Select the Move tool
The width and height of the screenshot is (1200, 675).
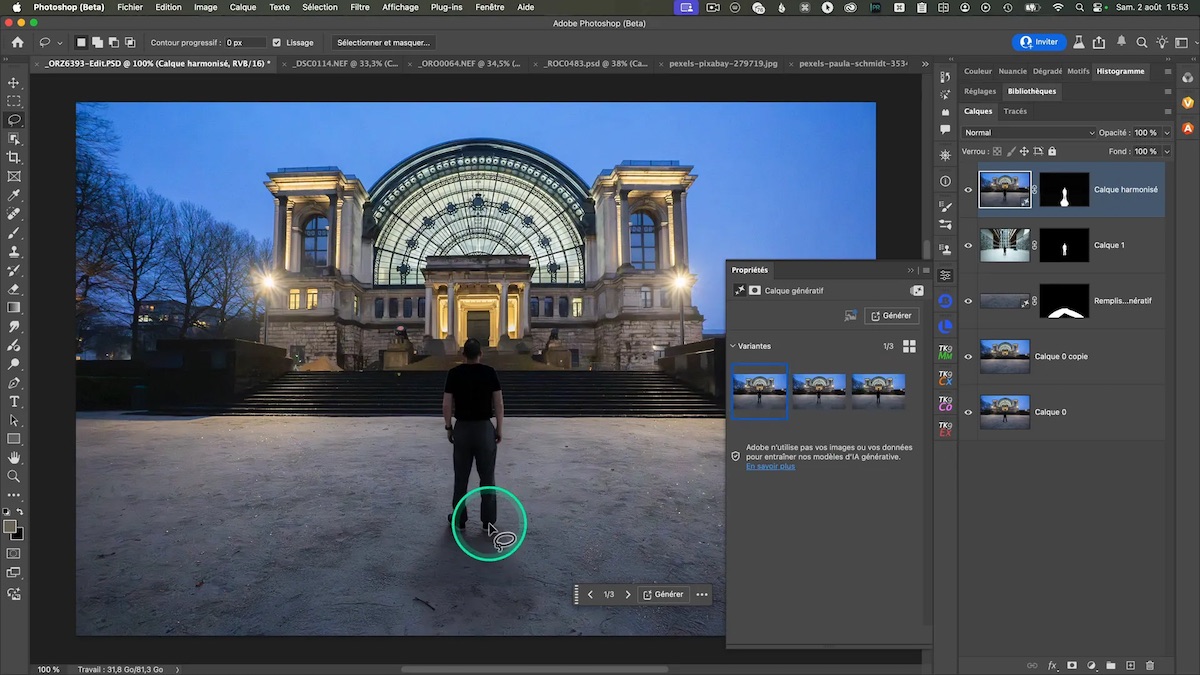click(x=14, y=82)
